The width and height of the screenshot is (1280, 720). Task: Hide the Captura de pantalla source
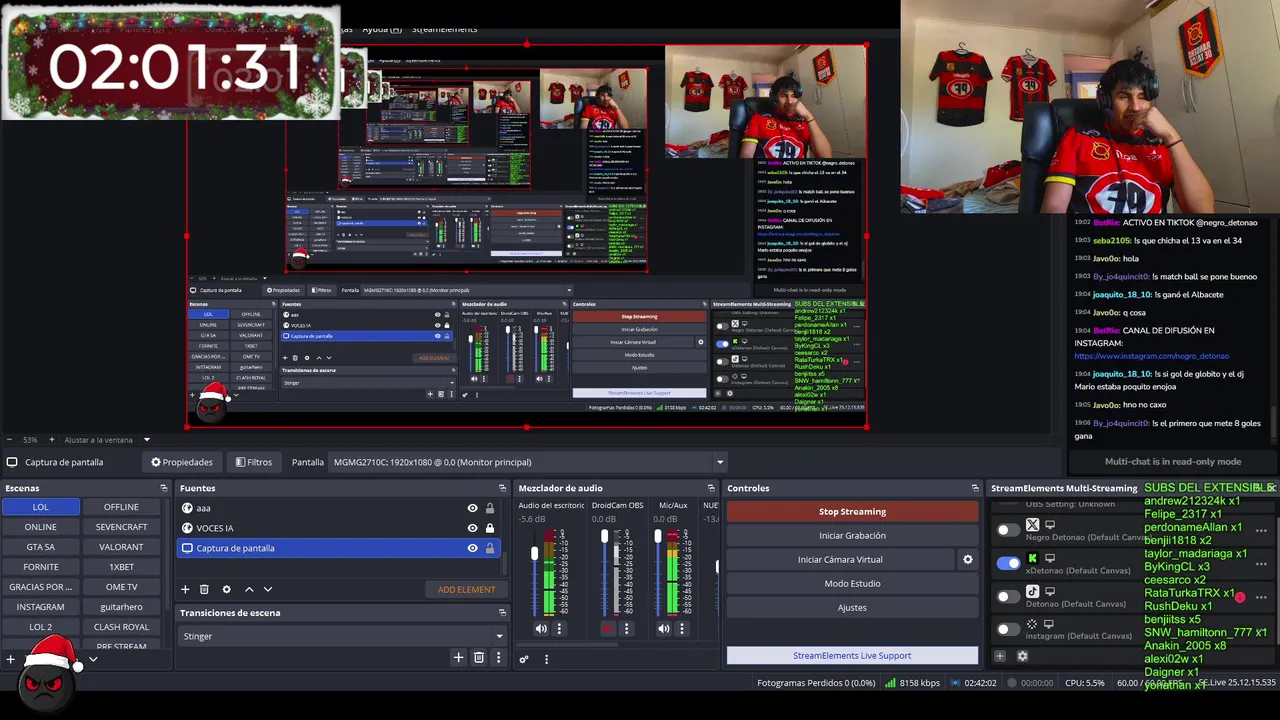coord(472,548)
